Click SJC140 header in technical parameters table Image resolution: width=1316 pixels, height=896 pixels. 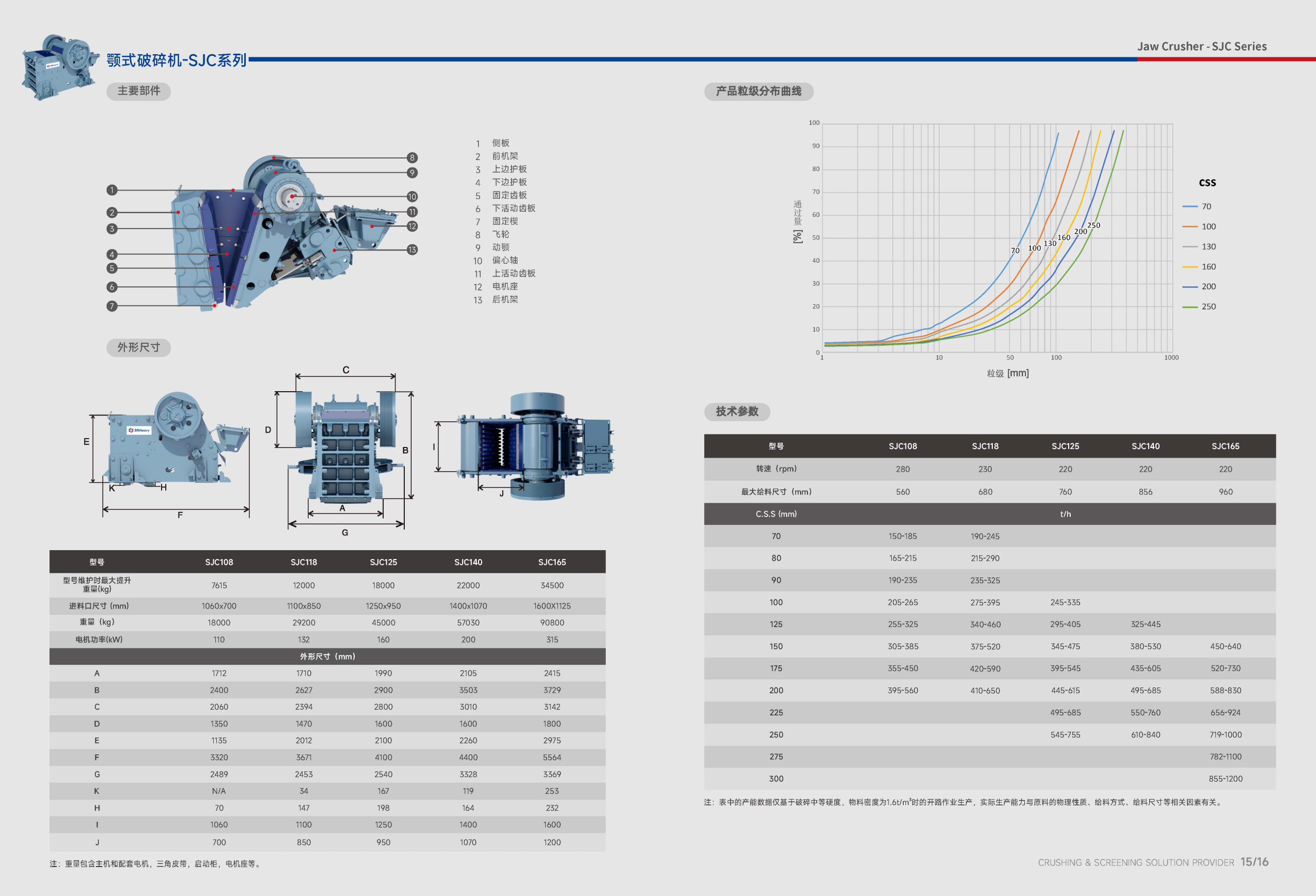coord(1145,446)
